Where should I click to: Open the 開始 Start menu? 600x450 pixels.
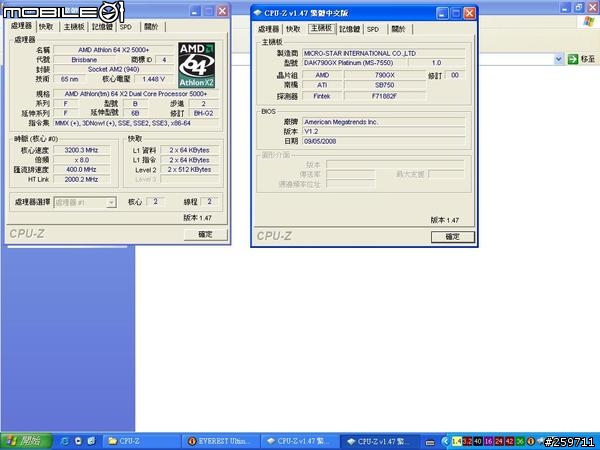[26, 441]
